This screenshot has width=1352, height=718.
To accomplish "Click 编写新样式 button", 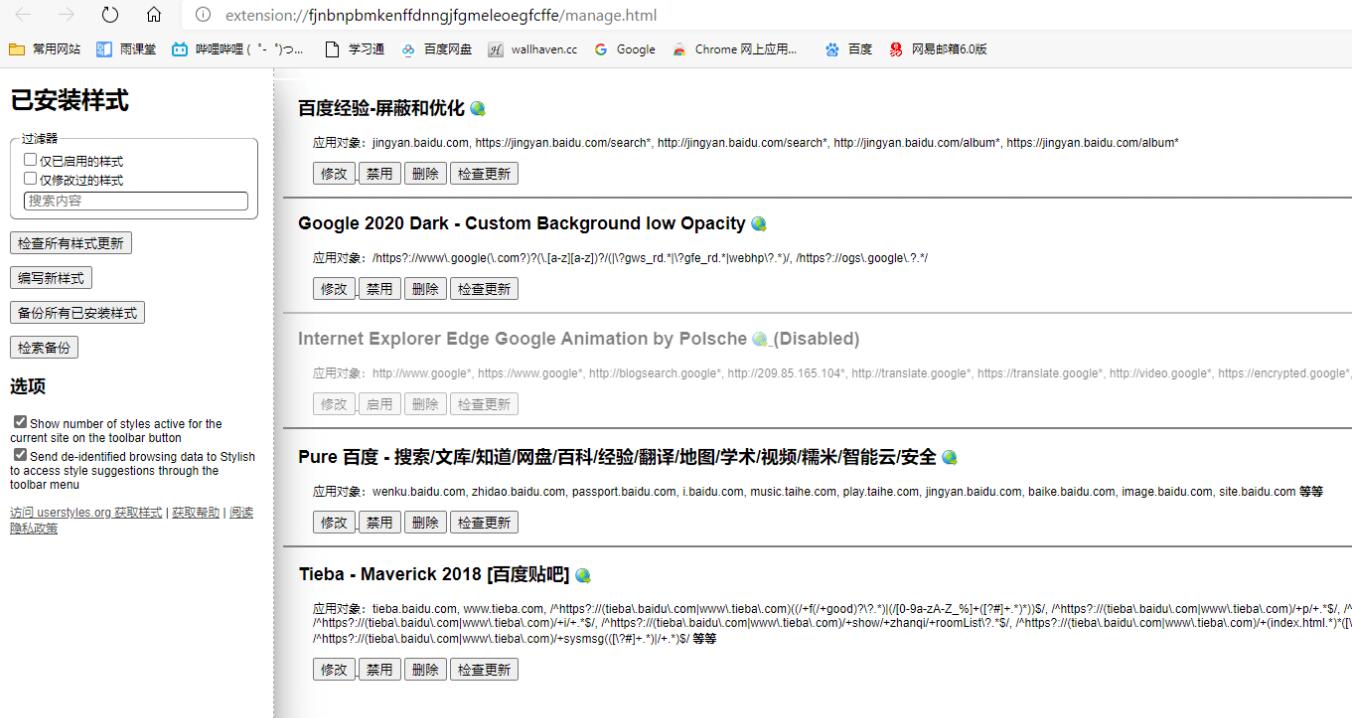I will (51, 278).
